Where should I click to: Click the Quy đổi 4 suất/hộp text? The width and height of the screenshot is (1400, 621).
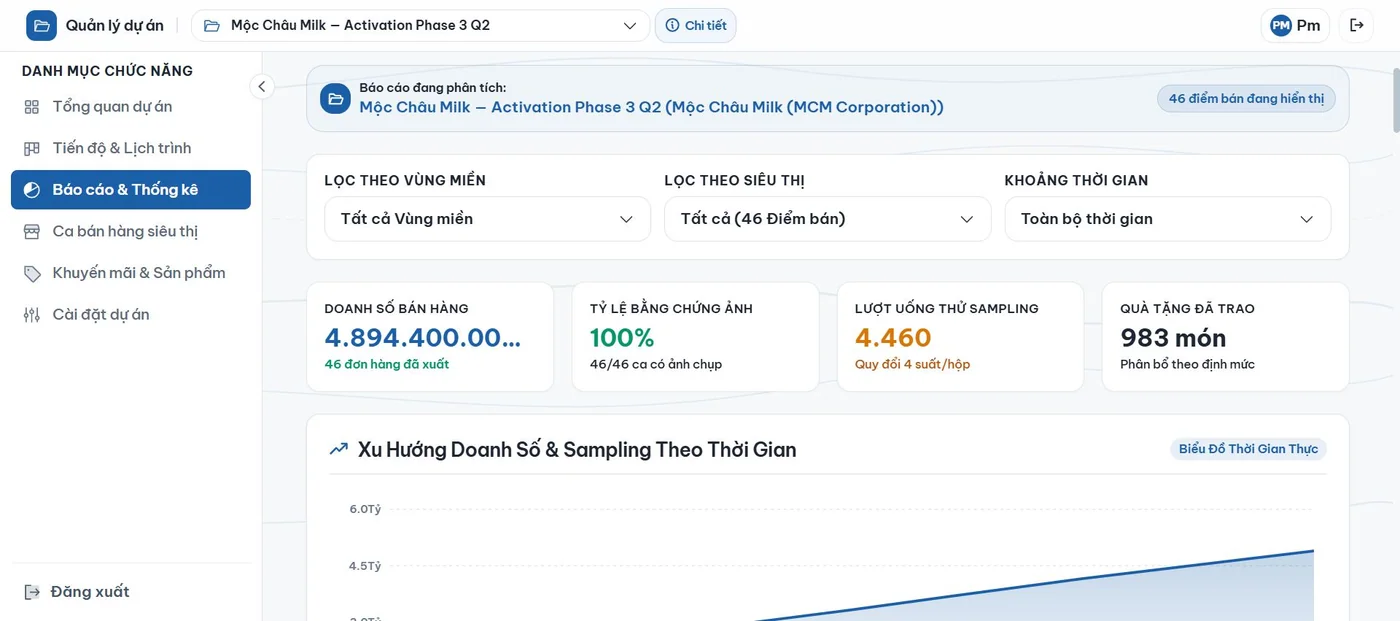(912, 364)
